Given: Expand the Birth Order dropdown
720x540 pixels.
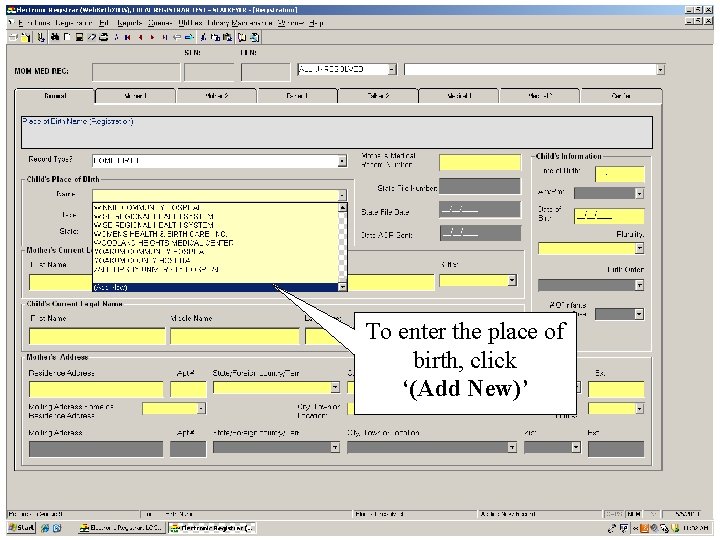Looking at the screenshot, I should click(640, 285).
